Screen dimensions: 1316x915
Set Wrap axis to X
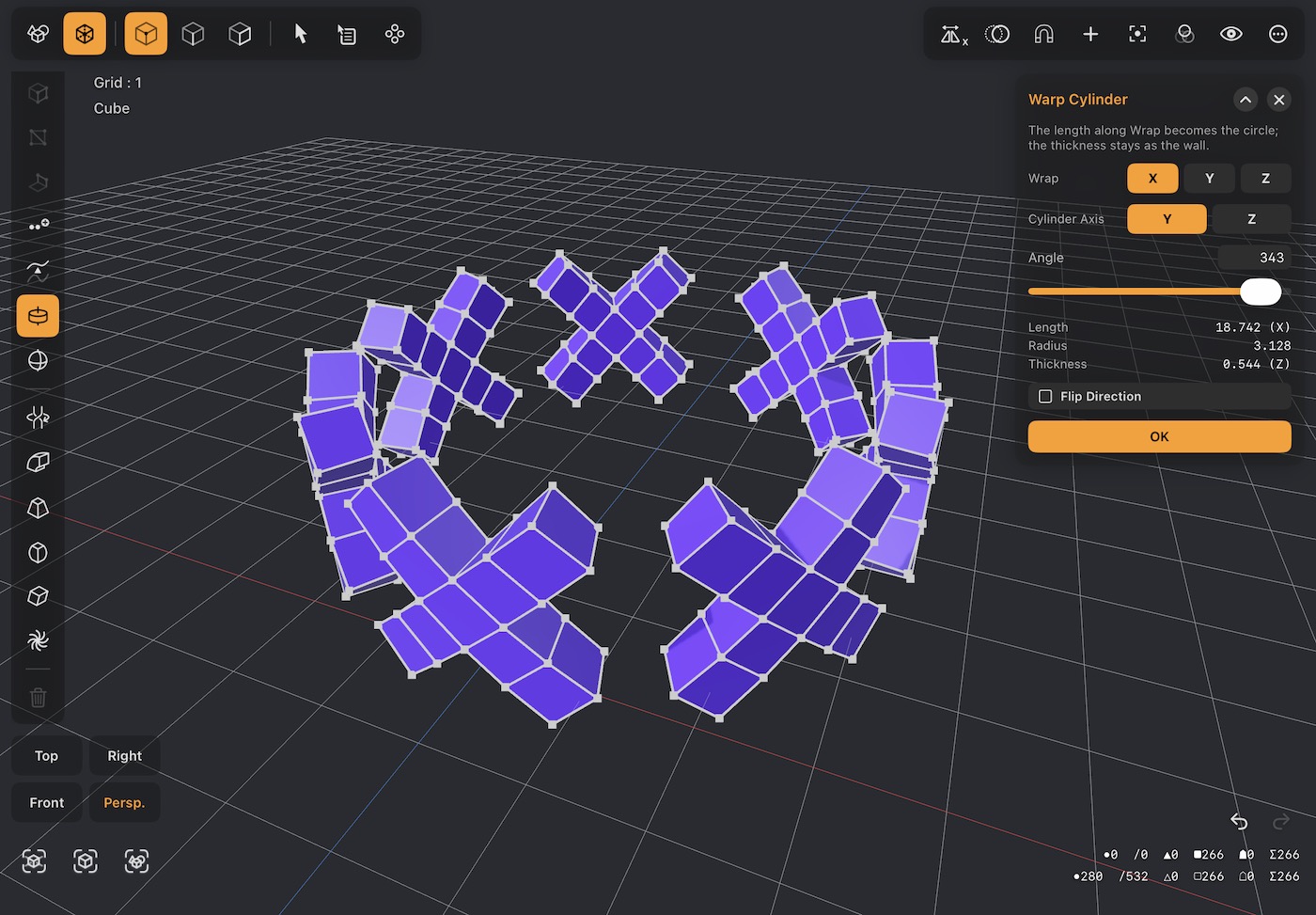pyautogui.click(x=1152, y=179)
